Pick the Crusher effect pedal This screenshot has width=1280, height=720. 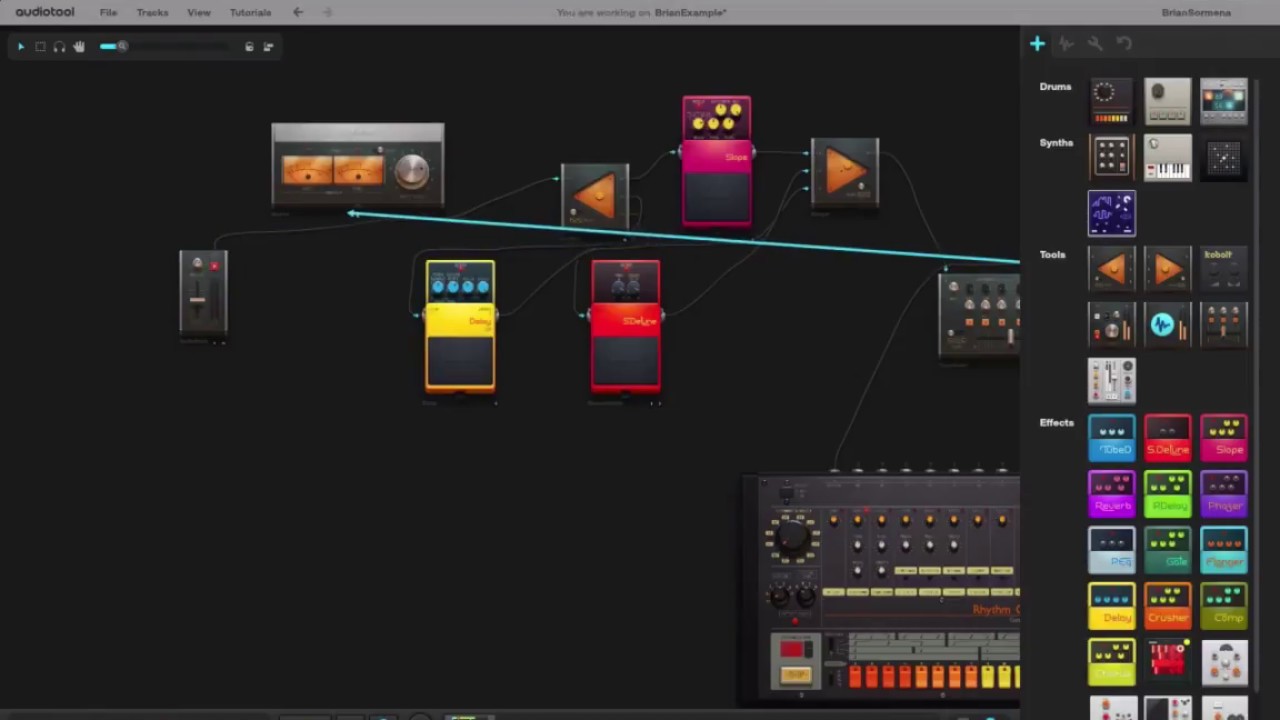(x=1167, y=605)
